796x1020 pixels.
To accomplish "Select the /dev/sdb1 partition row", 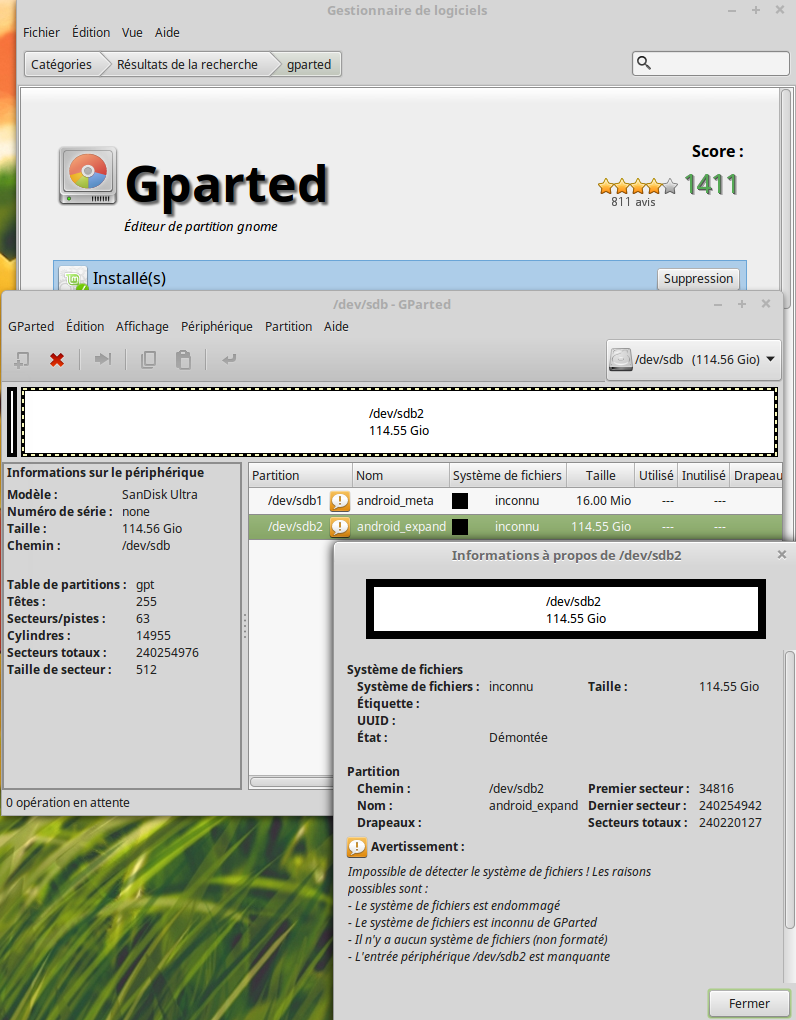I will point(515,501).
